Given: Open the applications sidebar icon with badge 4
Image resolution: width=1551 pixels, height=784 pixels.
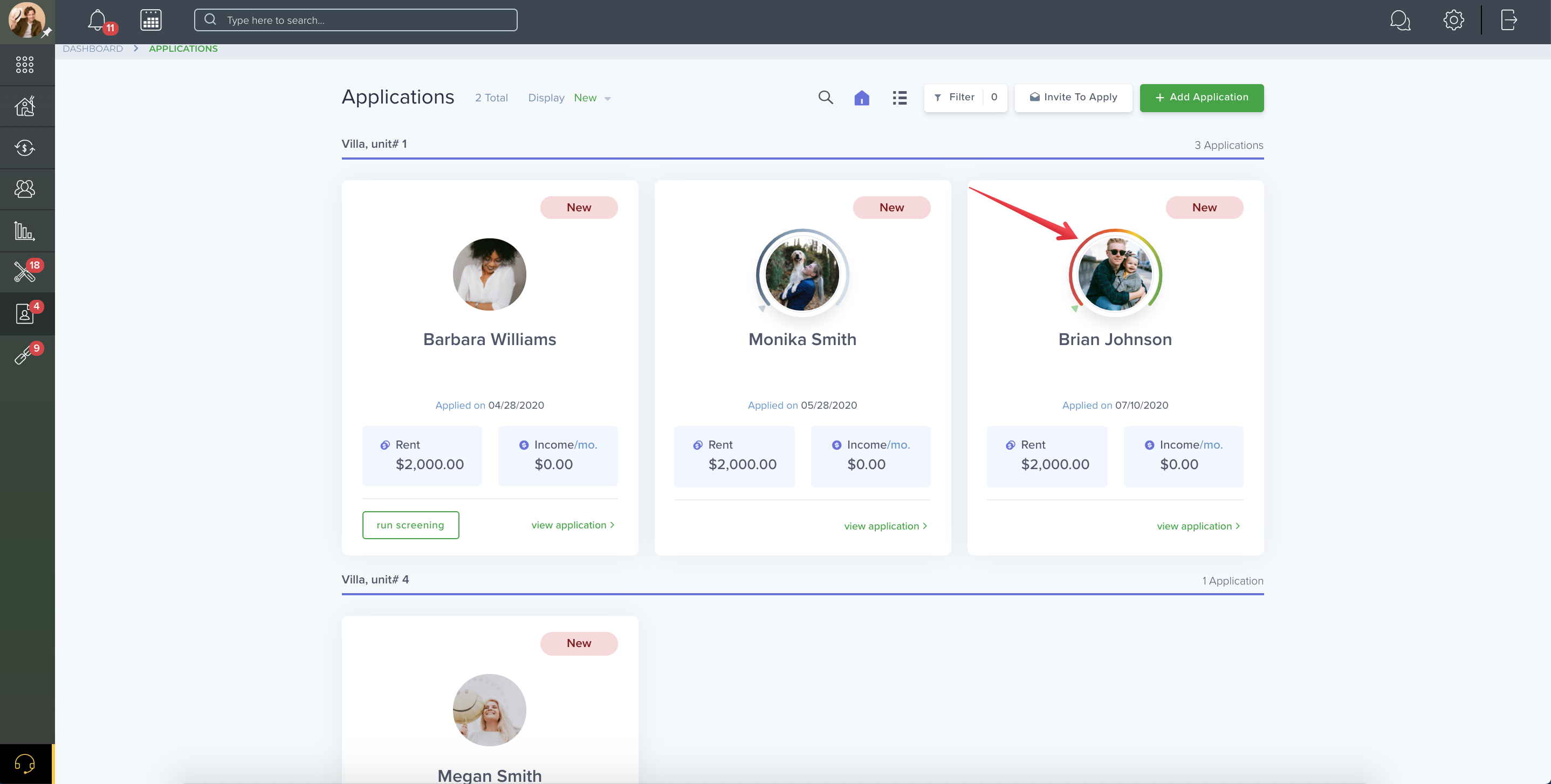Looking at the screenshot, I should coord(25,314).
